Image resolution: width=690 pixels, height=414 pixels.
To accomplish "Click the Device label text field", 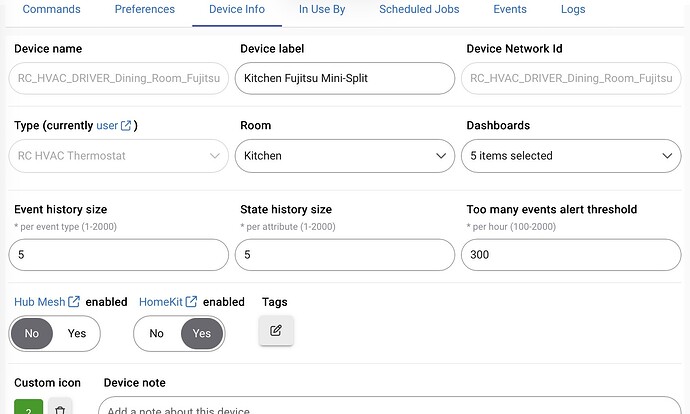I will tap(345, 78).
